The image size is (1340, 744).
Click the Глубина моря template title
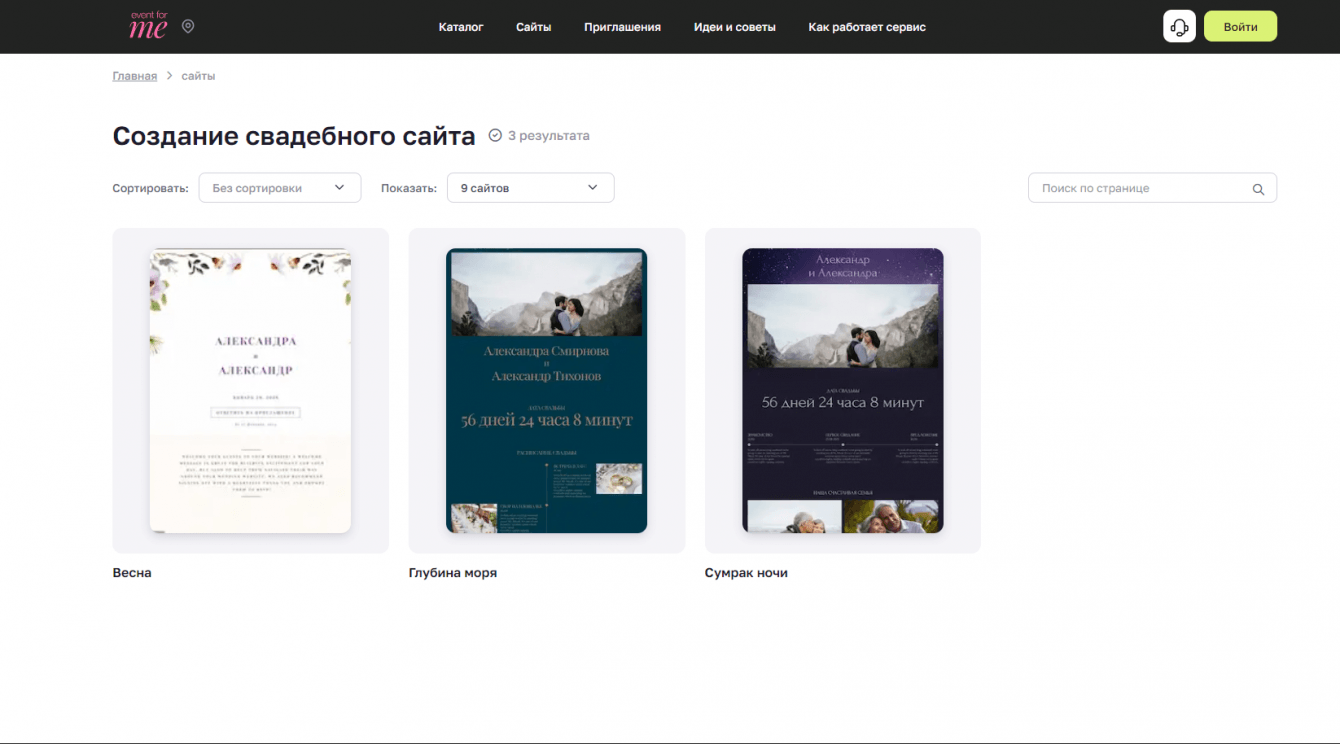coord(453,573)
